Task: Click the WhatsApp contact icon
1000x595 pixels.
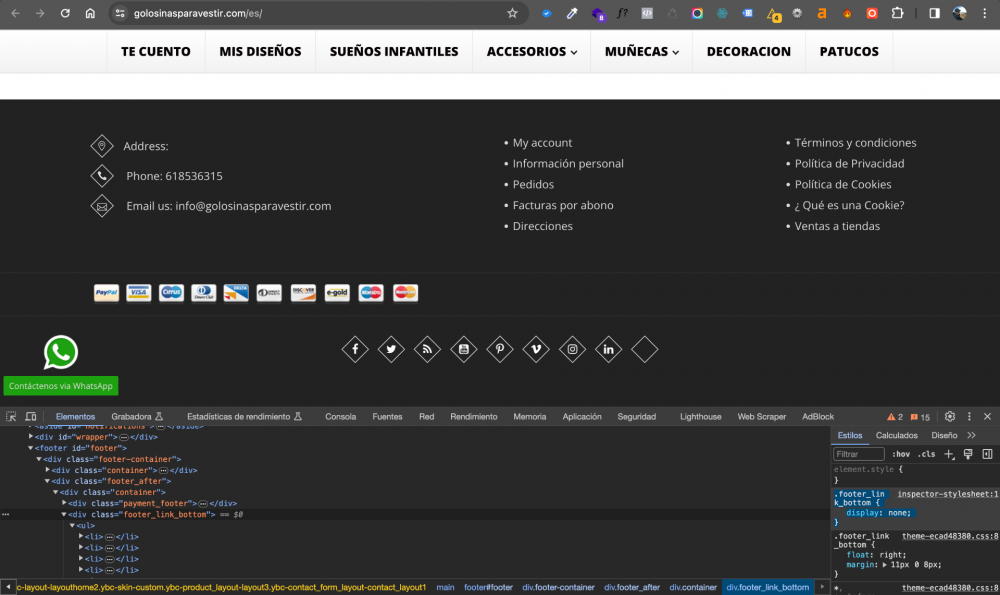Action: [x=60, y=352]
